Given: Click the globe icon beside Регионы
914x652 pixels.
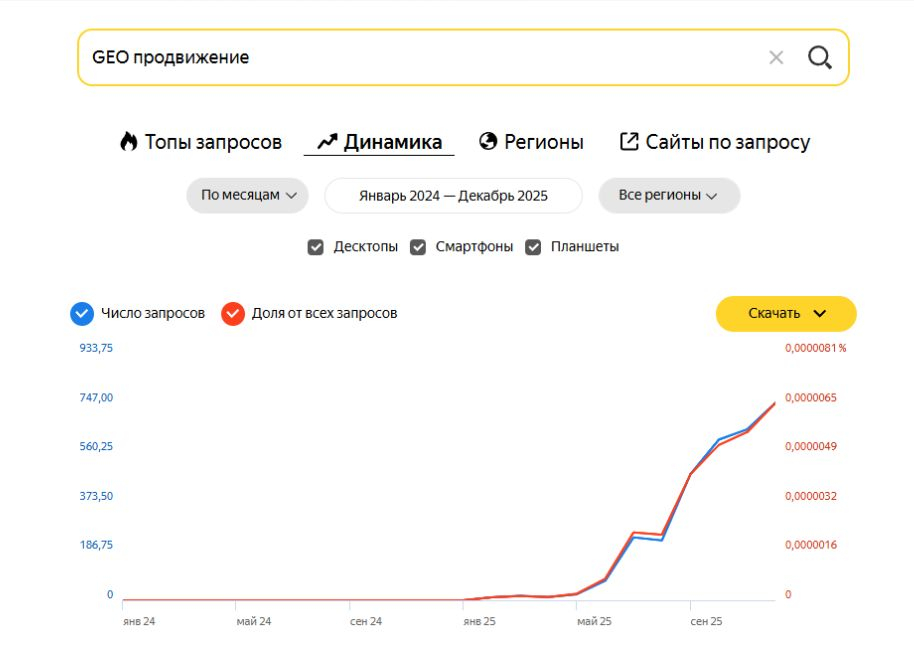Looking at the screenshot, I should 488,141.
